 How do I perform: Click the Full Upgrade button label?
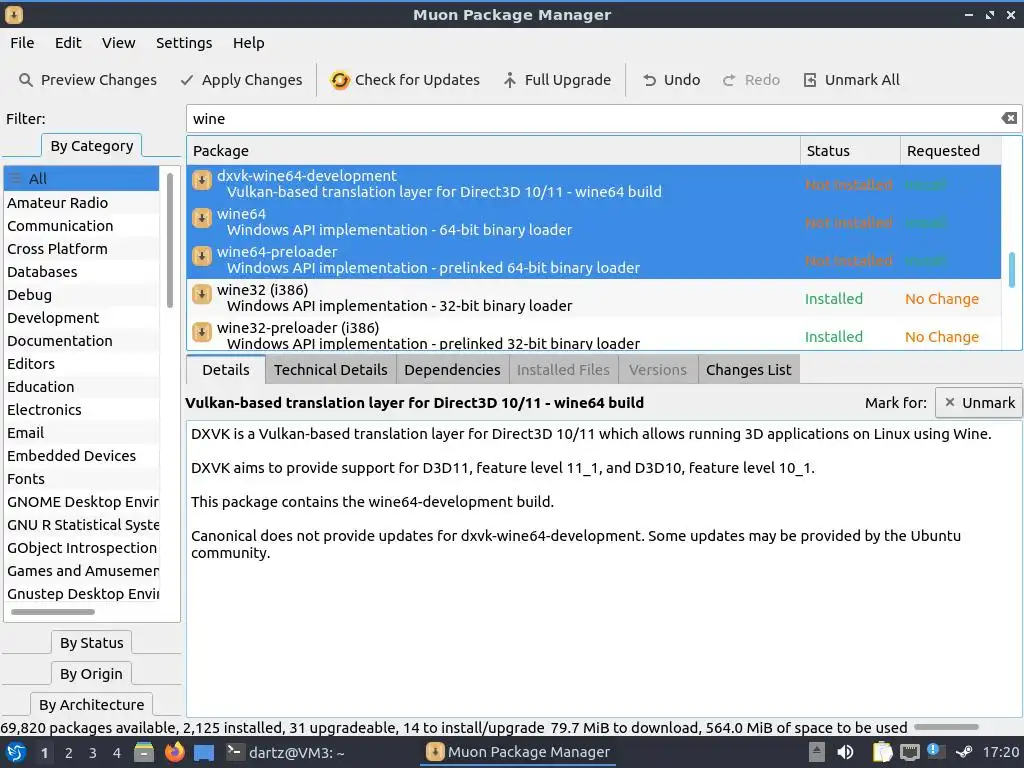point(568,80)
